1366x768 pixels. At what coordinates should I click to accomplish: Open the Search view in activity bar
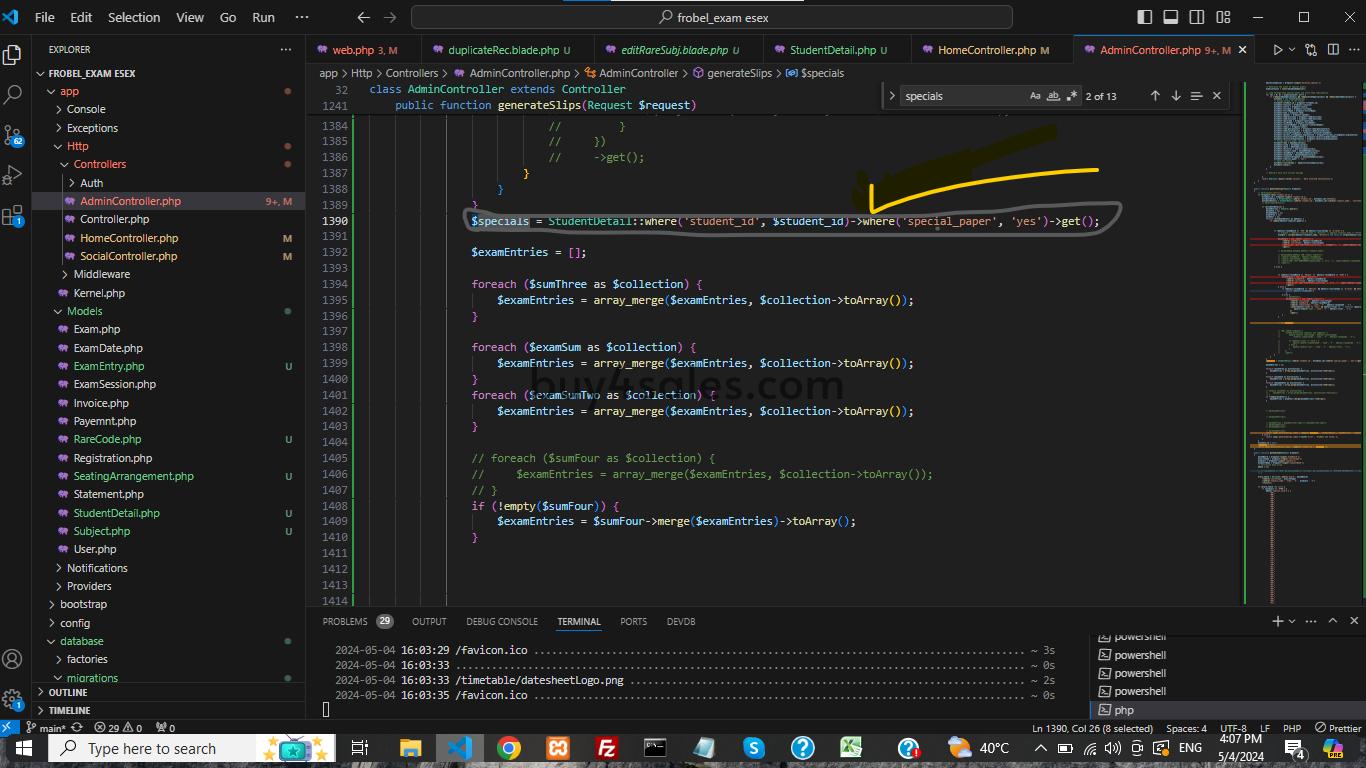coord(13,95)
